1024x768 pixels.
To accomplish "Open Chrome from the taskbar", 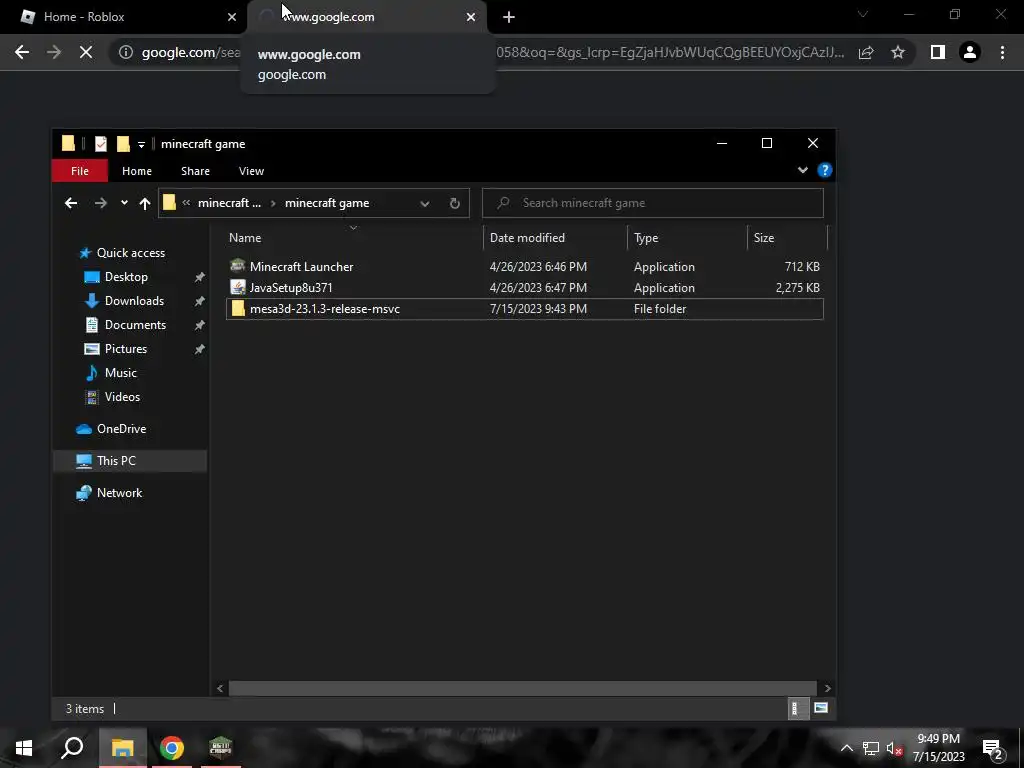I will 172,748.
